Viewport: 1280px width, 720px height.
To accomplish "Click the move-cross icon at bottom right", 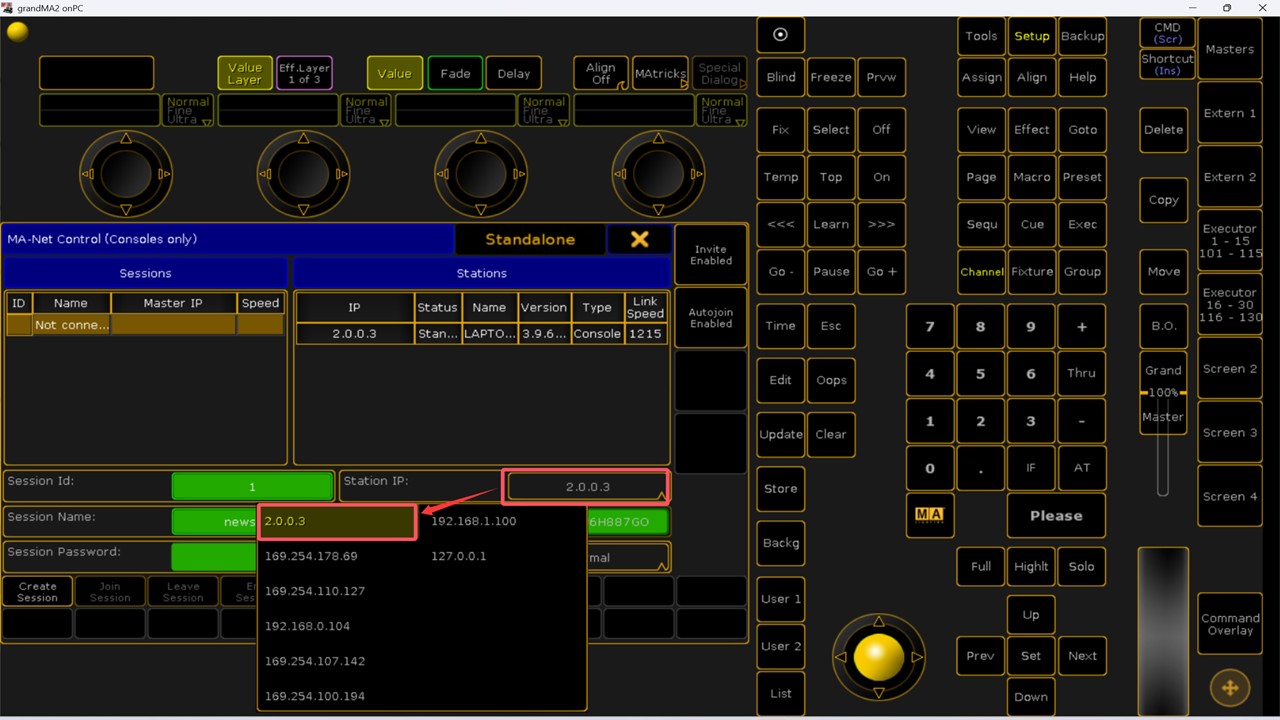I will [x=1229, y=687].
